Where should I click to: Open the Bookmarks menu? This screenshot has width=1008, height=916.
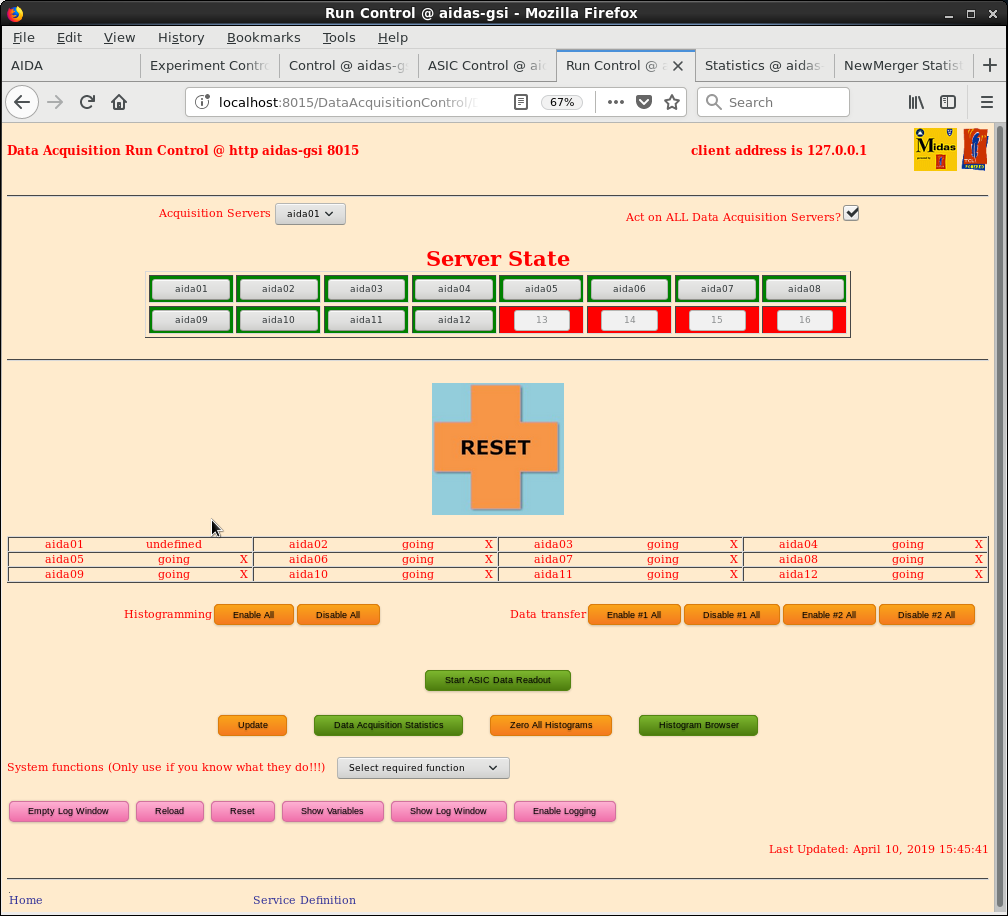[263, 37]
